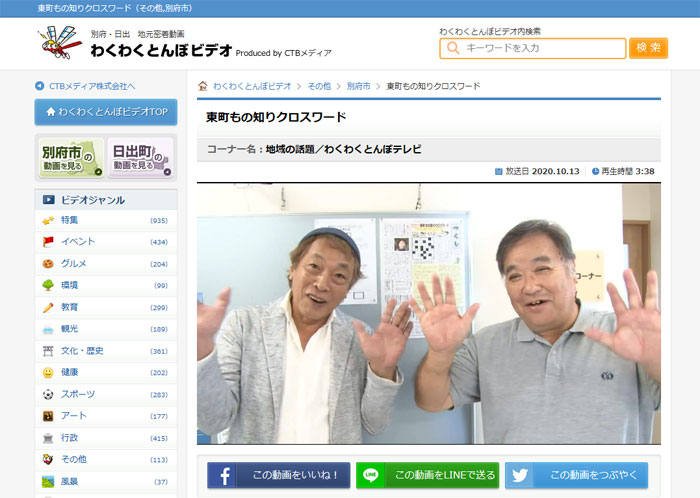Open グルメ genre in sidebar
This screenshot has height=498, width=700.
point(106,264)
